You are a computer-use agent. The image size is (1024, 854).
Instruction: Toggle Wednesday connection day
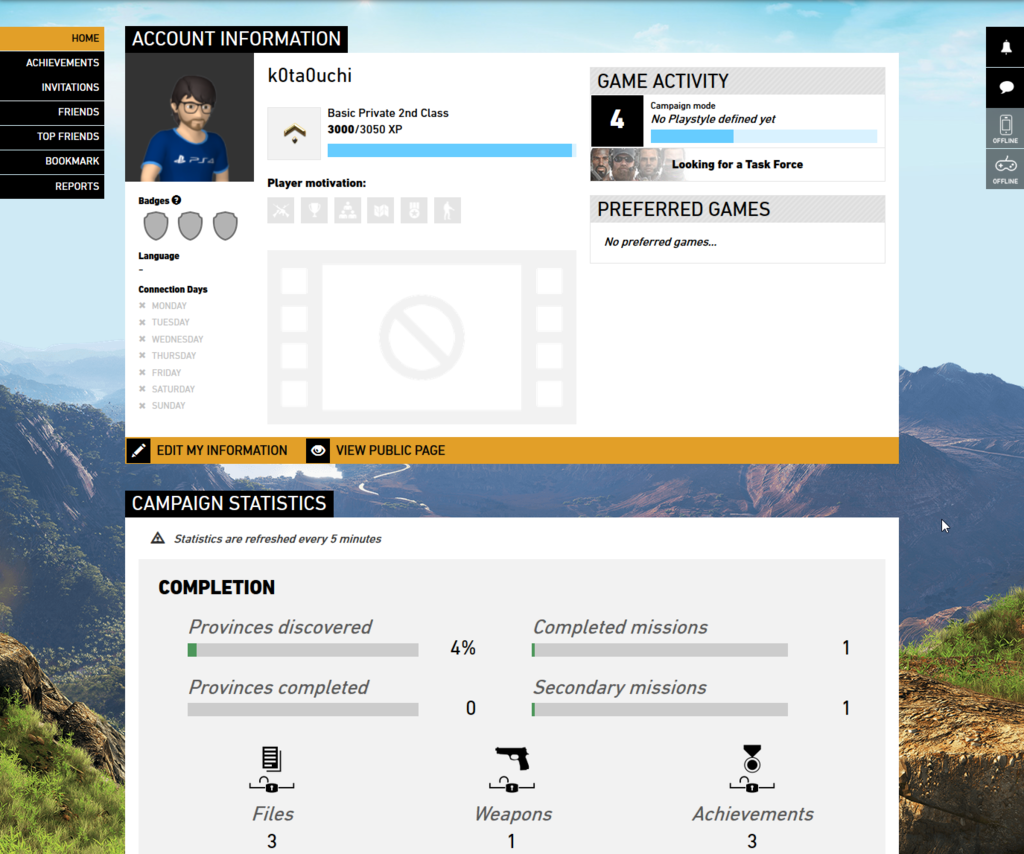coord(171,340)
